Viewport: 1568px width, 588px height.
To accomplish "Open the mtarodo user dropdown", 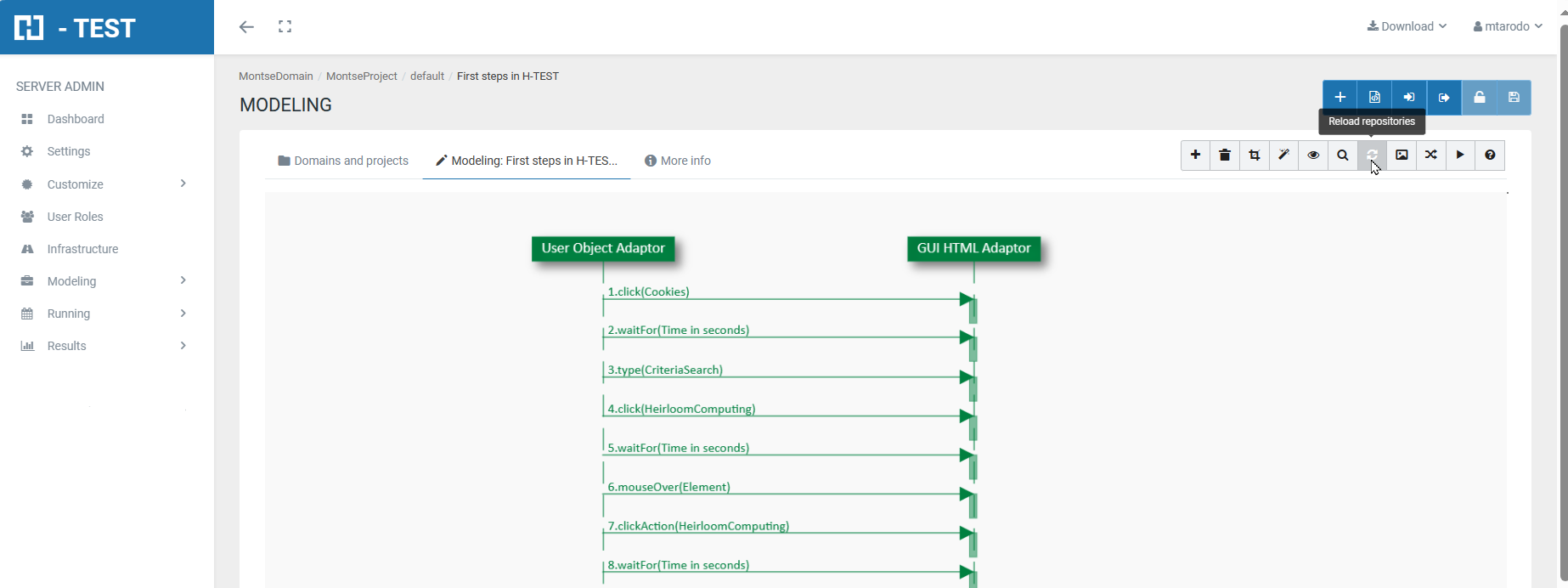I will pyautogui.click(x=1508, y=26).
